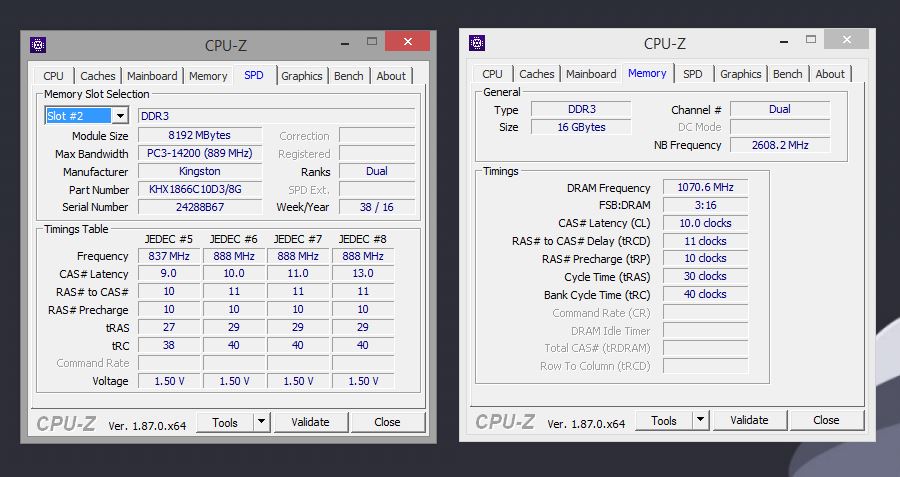Click JEDEC #5 CAS# Latency 9.0

pos(169,273)
